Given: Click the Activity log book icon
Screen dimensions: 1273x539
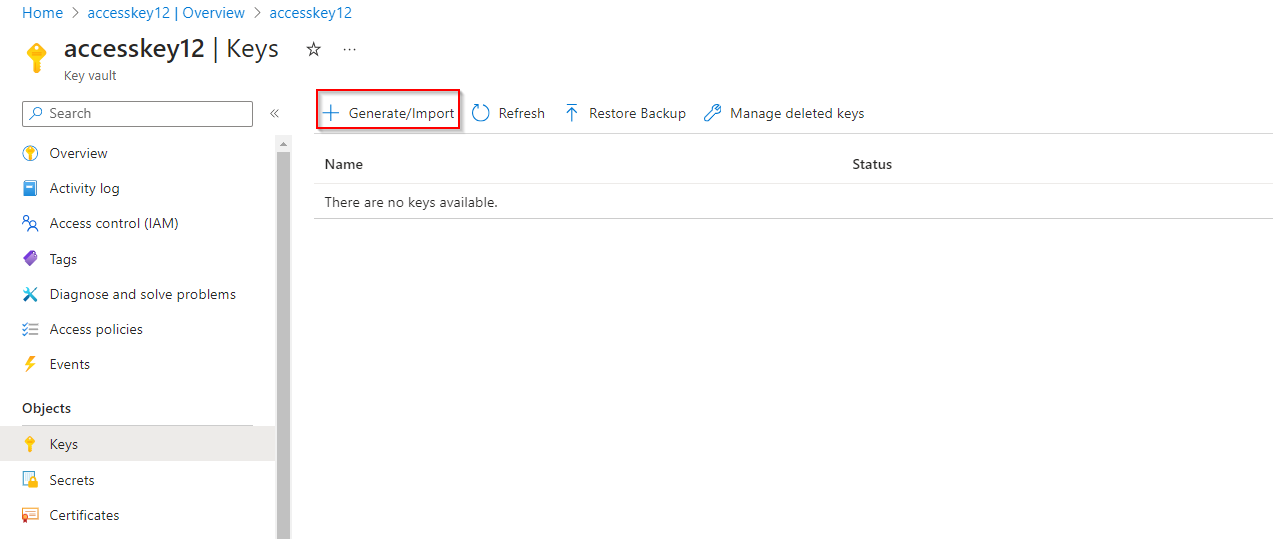Looking at the screenshot, I should point(30,188).
